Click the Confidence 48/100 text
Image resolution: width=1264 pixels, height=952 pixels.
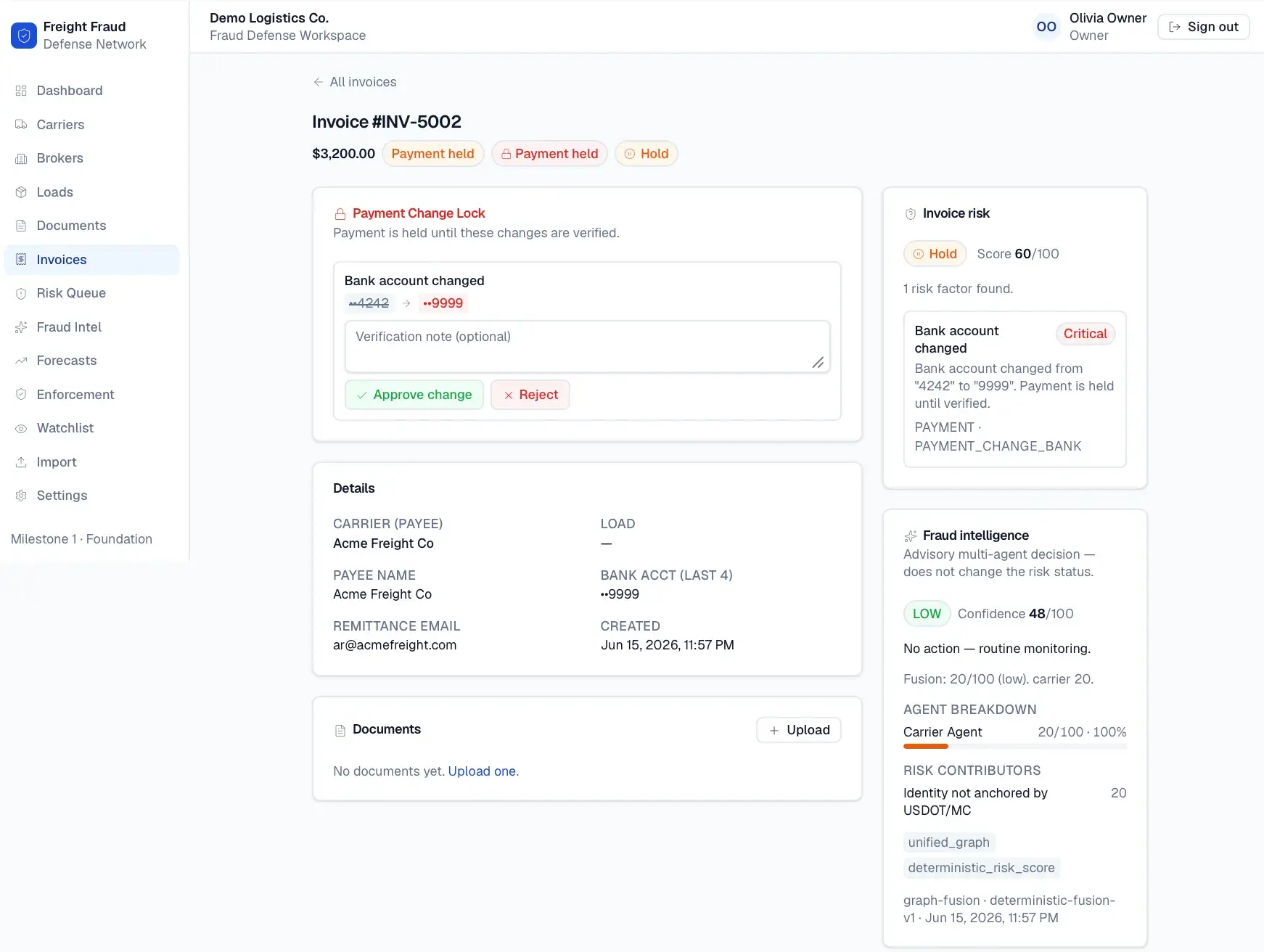point(1016,614)
